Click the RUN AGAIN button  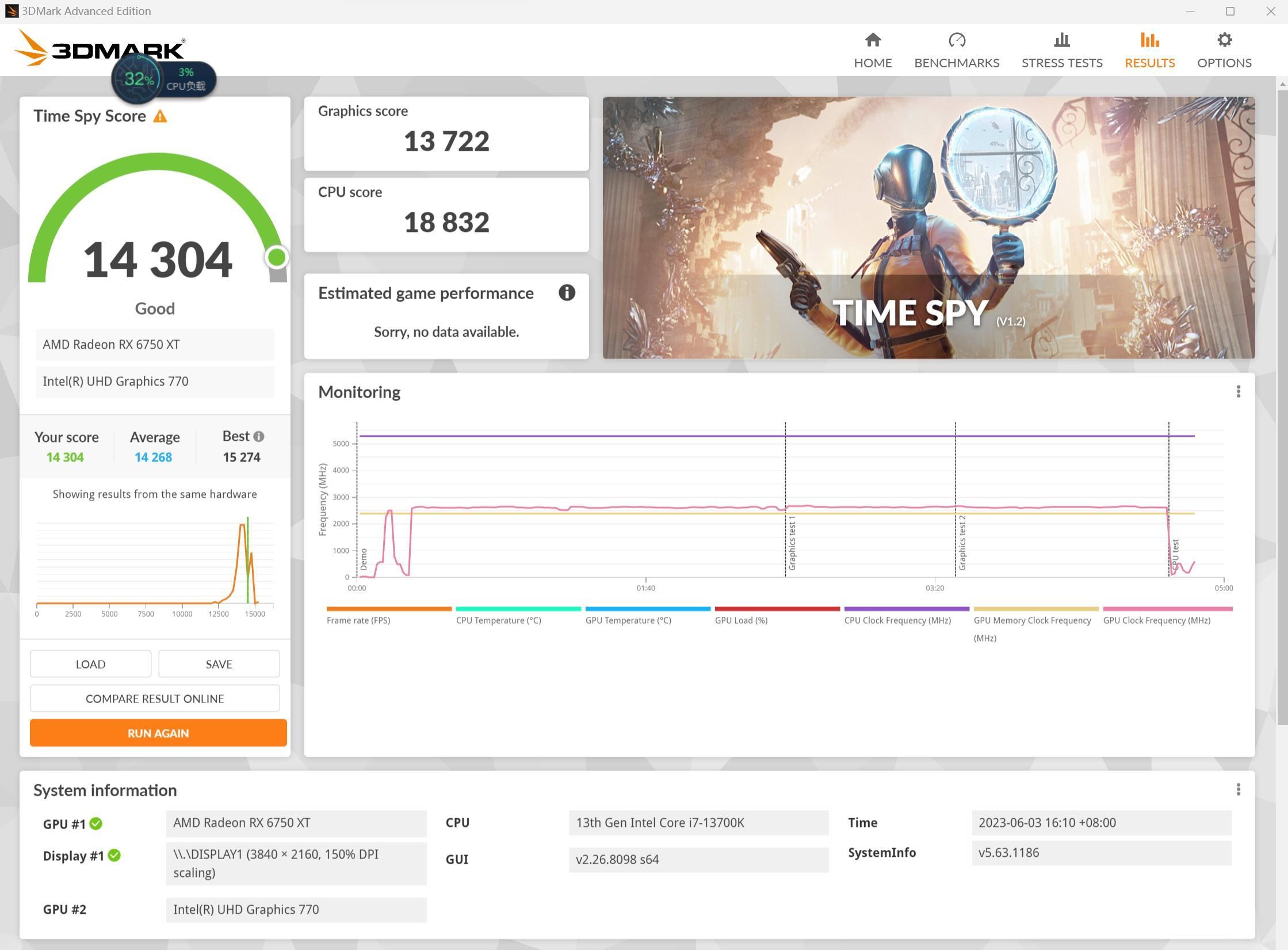(x=158, y=733)
